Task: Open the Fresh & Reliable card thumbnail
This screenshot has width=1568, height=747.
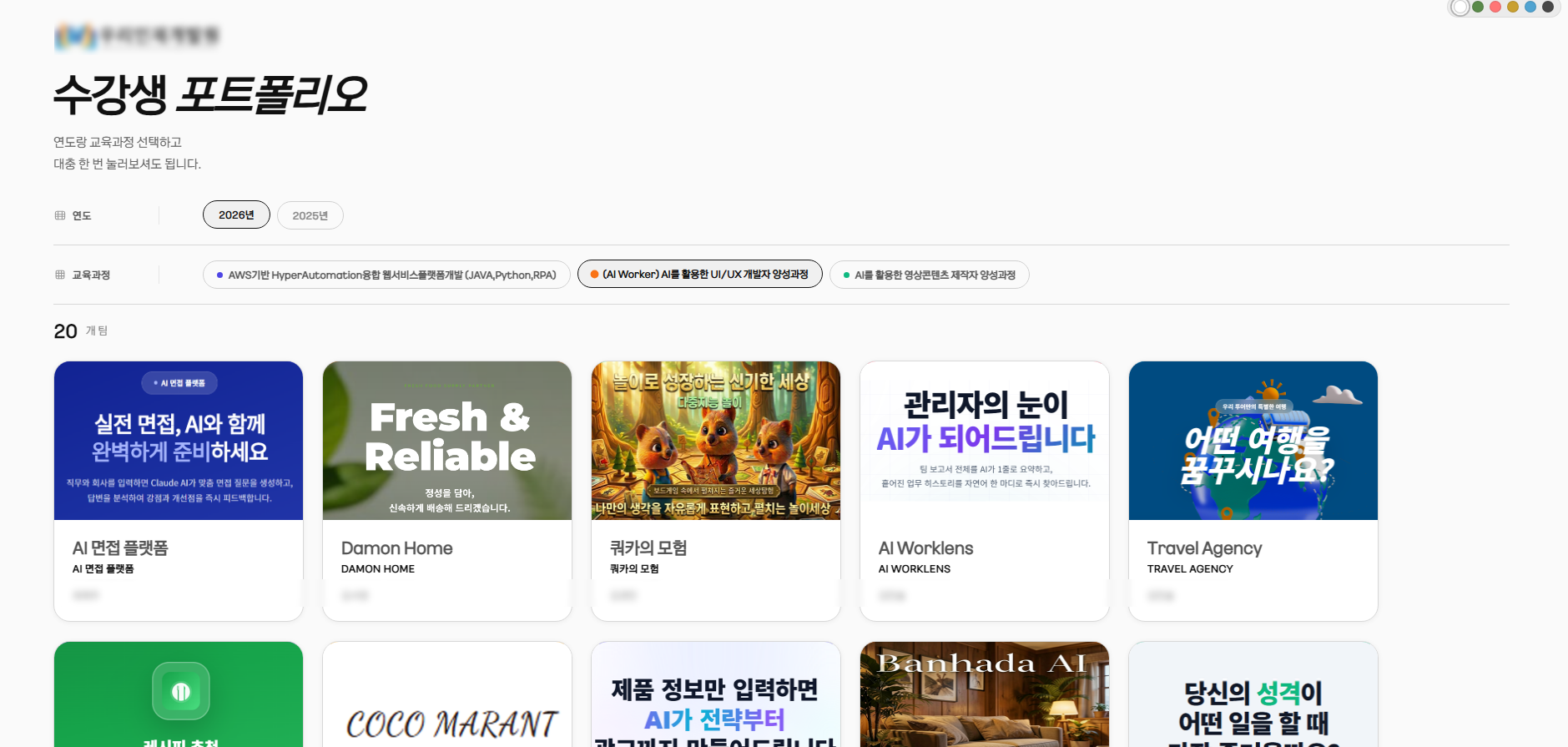Action: [x=447, y=441]
